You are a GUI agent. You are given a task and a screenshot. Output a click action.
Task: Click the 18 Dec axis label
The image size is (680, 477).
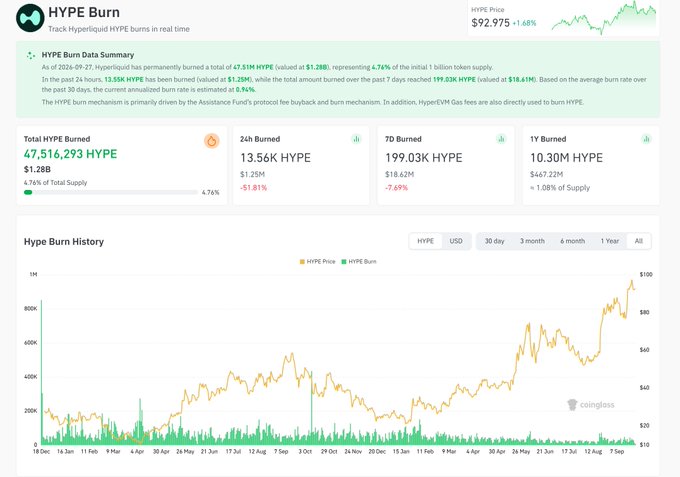tap(42, 451)
